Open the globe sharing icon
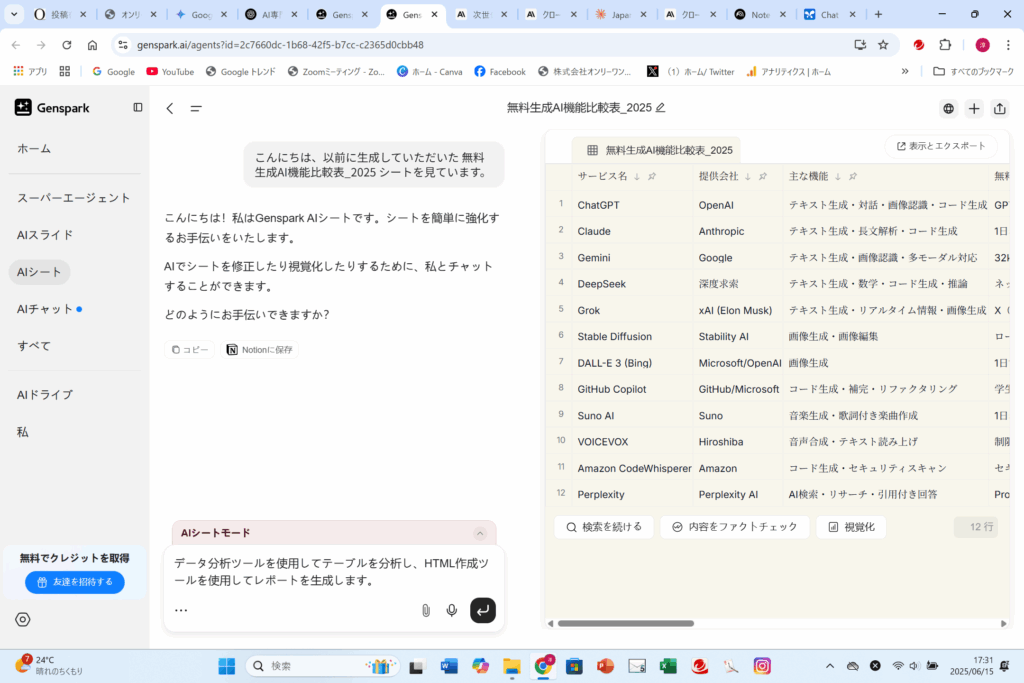The height and width of the screenshot is (683, 1024). click(x=948, y=109)
